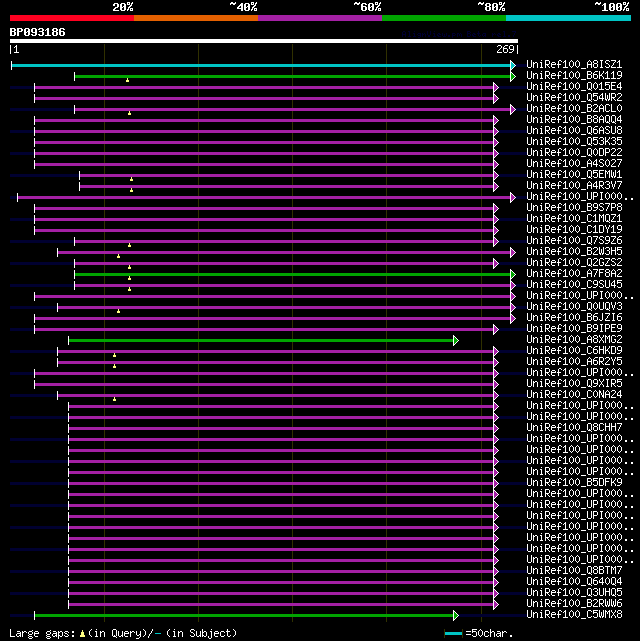Open hit UniRef100_B9IPE9
This screenshot has height=641, width=640.
click(574, 329)
